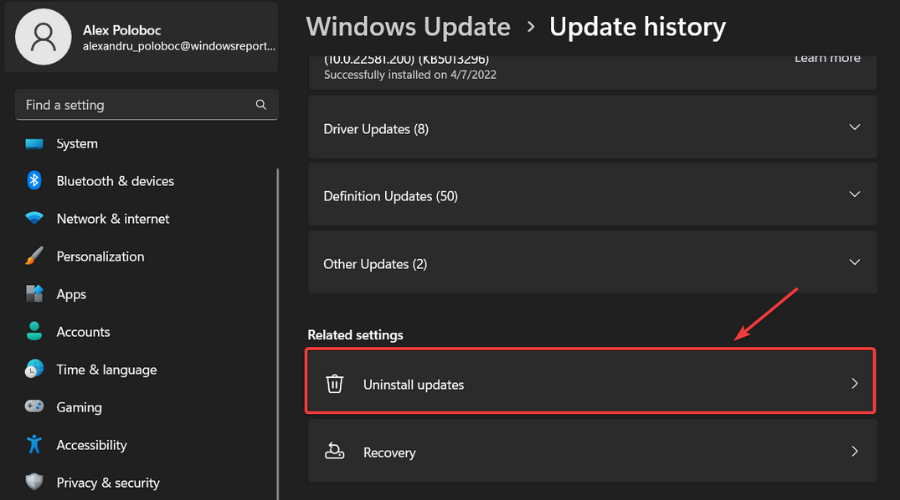Expand the Other Updates (2) chevron
900x500 pixels.
coord(855,262)
